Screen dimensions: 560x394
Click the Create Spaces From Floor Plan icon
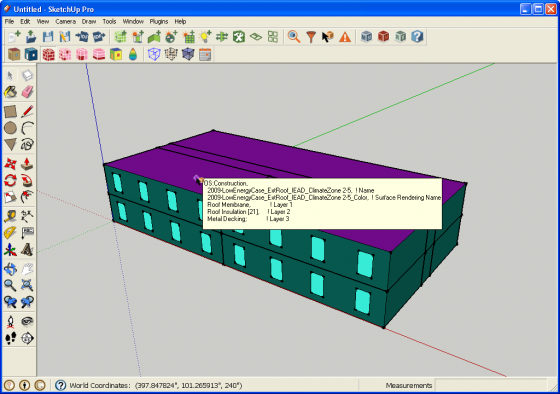coord(256,37)
